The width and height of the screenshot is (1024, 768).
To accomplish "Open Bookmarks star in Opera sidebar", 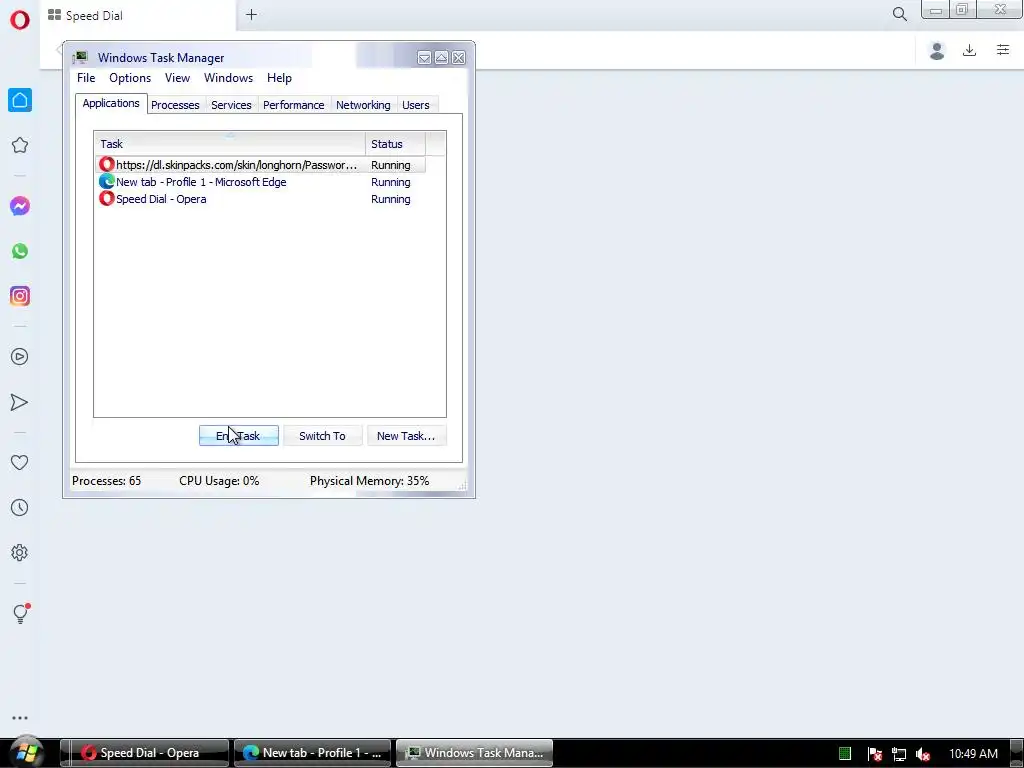I will [x=20, y=145].
